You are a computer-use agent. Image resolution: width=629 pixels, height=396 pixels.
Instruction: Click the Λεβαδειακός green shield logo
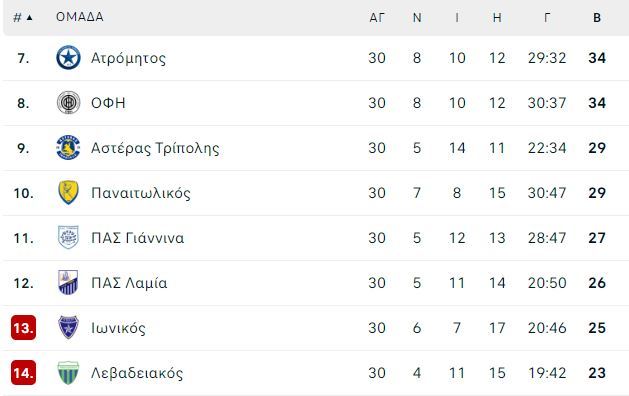68,373
